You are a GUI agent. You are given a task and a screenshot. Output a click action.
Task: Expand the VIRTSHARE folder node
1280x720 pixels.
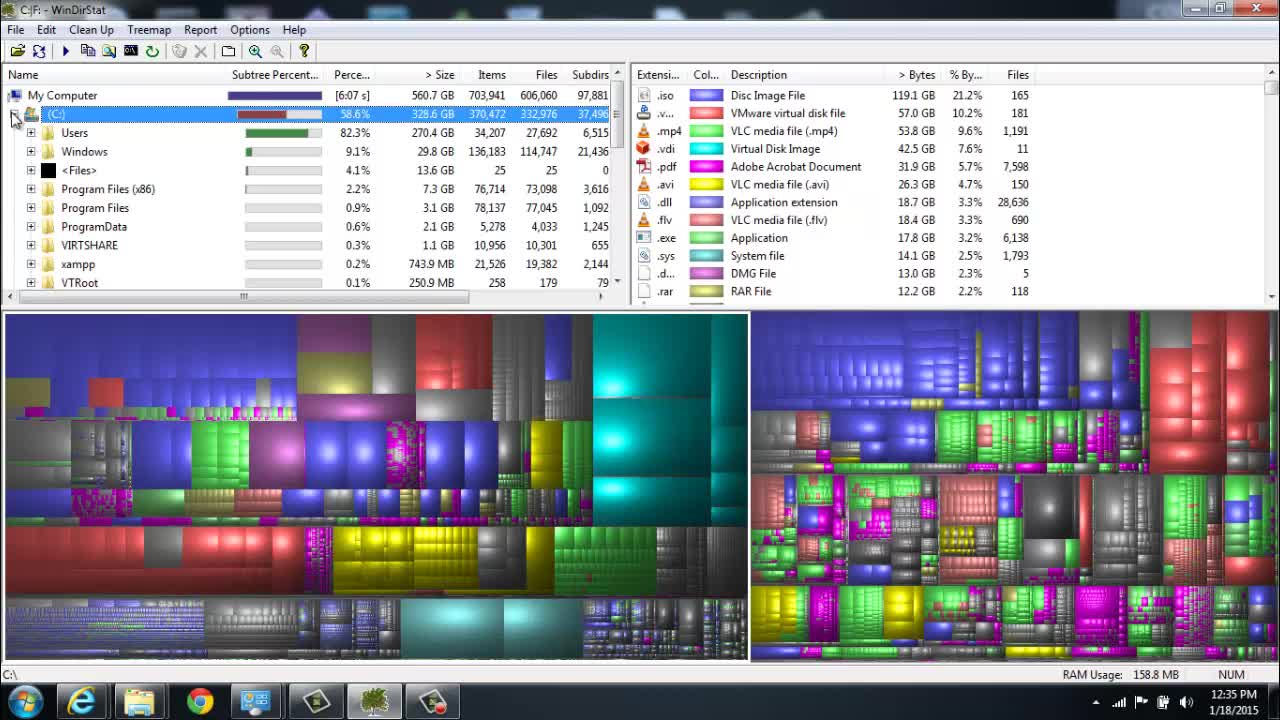click(31, 245)
